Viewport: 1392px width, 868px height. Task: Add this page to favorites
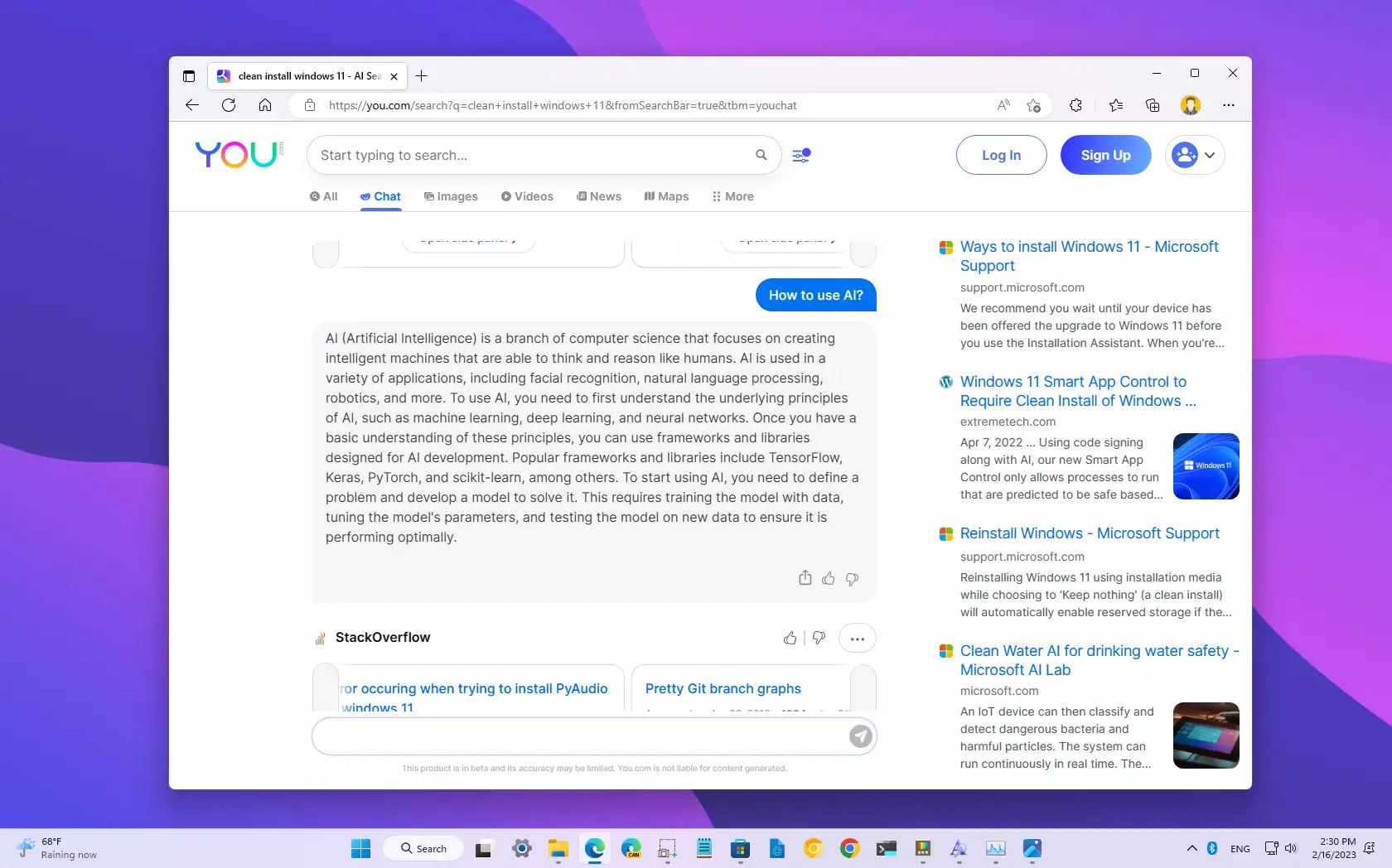coord(1033,105)
